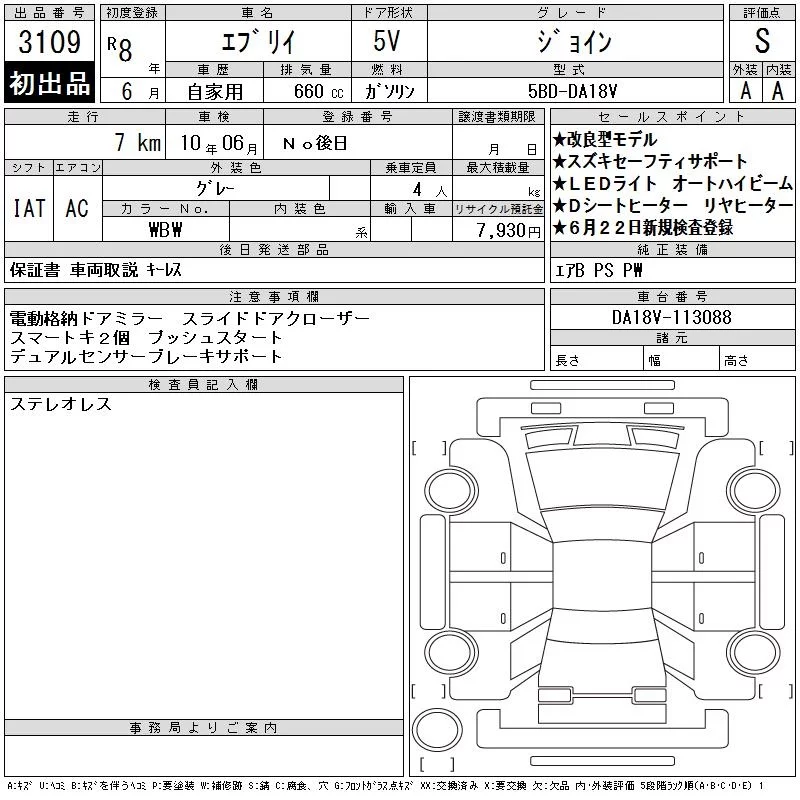The width and height of the screenshot is (800, 800).
Task: Select the 初出品 black badge
Action: pyautogui.click(x=49, y=83)
